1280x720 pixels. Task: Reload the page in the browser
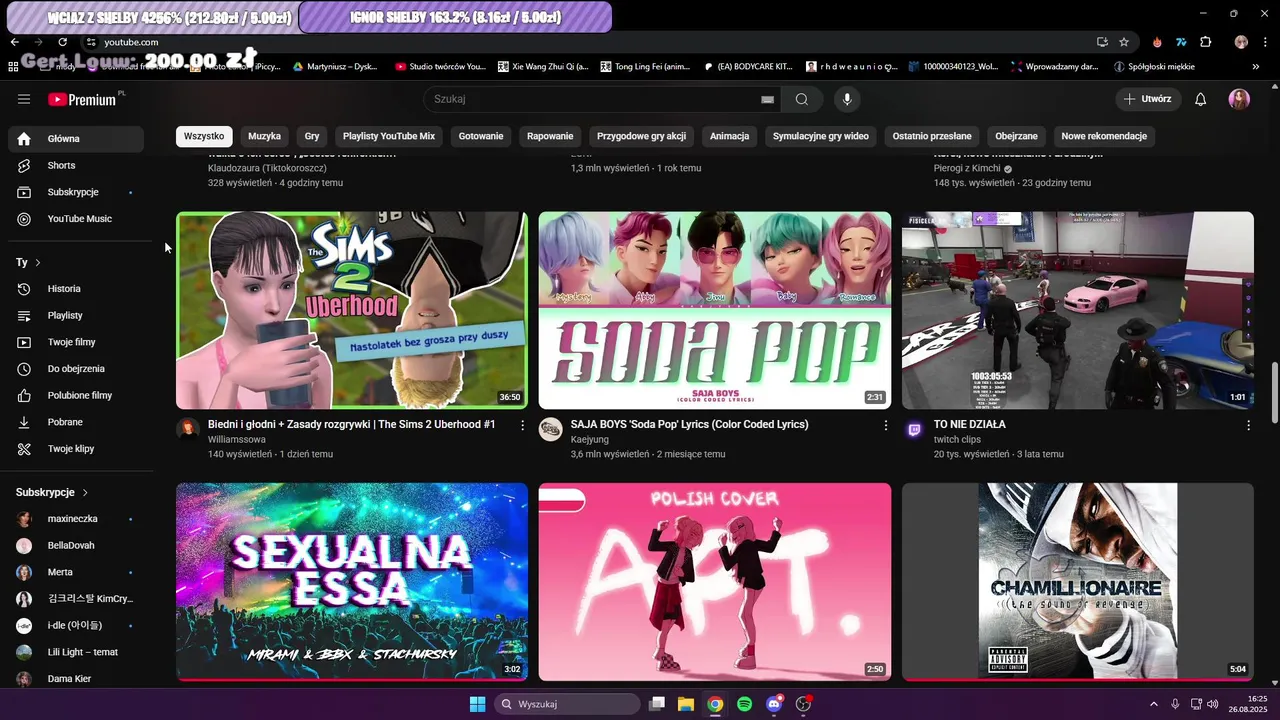coord(62,42)
